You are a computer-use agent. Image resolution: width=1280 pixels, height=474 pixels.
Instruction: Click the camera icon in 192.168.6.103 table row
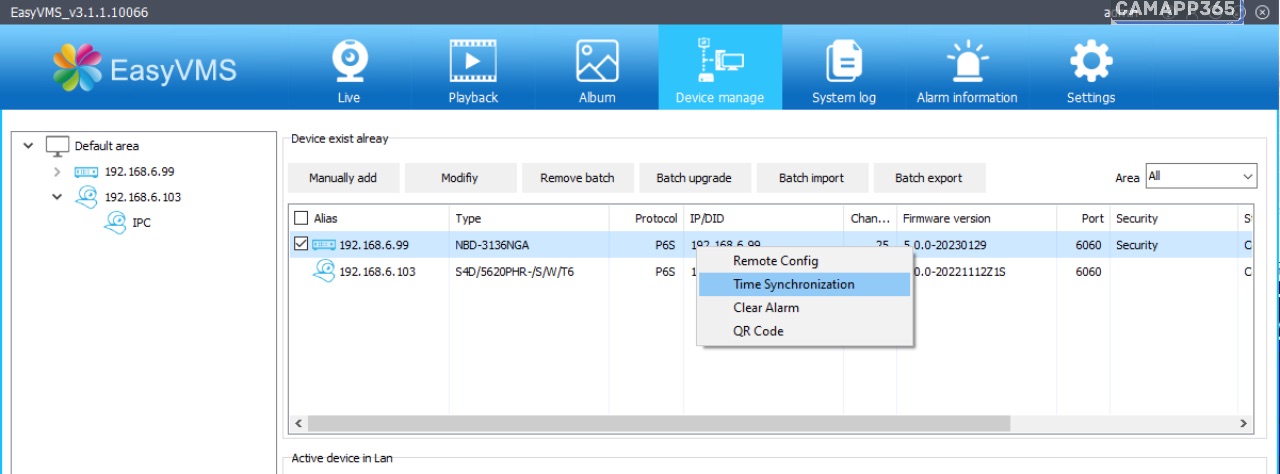coord(324,270)
